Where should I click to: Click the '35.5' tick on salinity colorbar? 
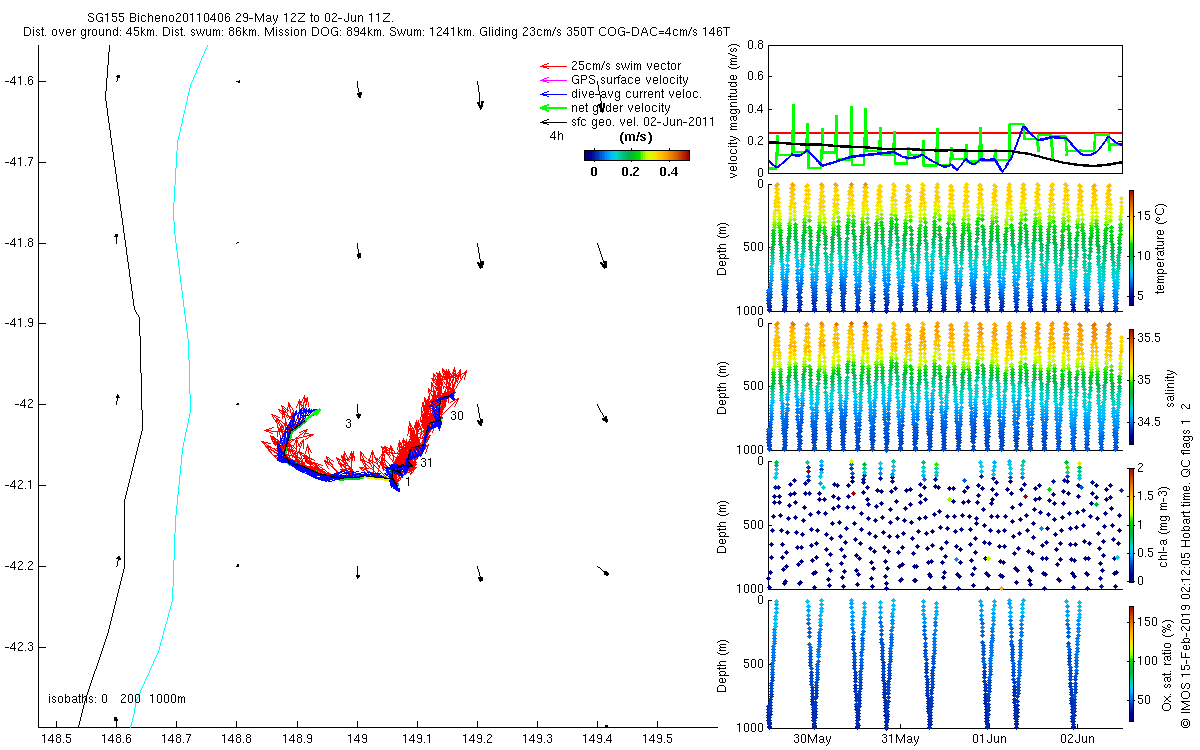1148,339
